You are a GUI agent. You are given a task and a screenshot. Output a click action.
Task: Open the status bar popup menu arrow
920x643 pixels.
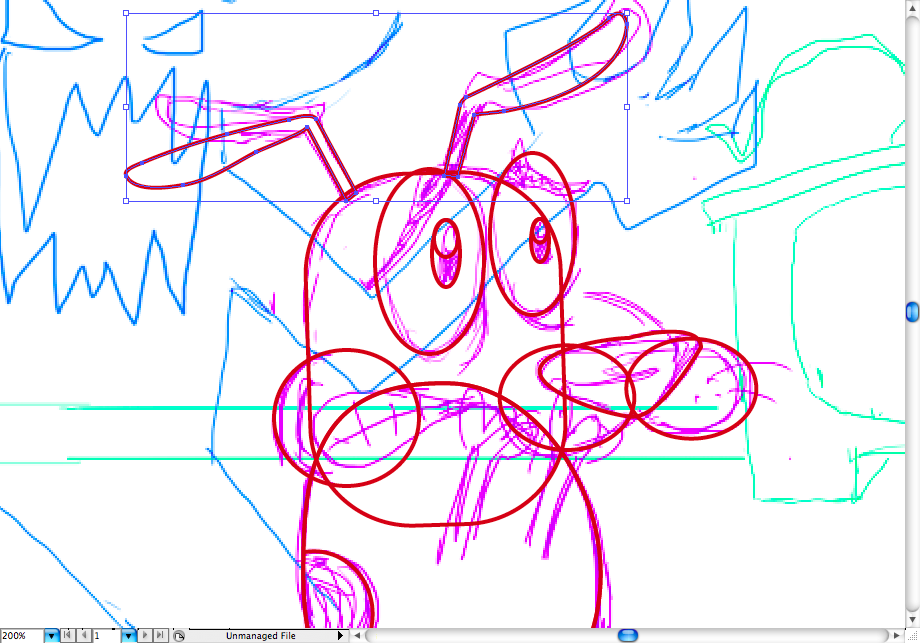tap(340, 635)
